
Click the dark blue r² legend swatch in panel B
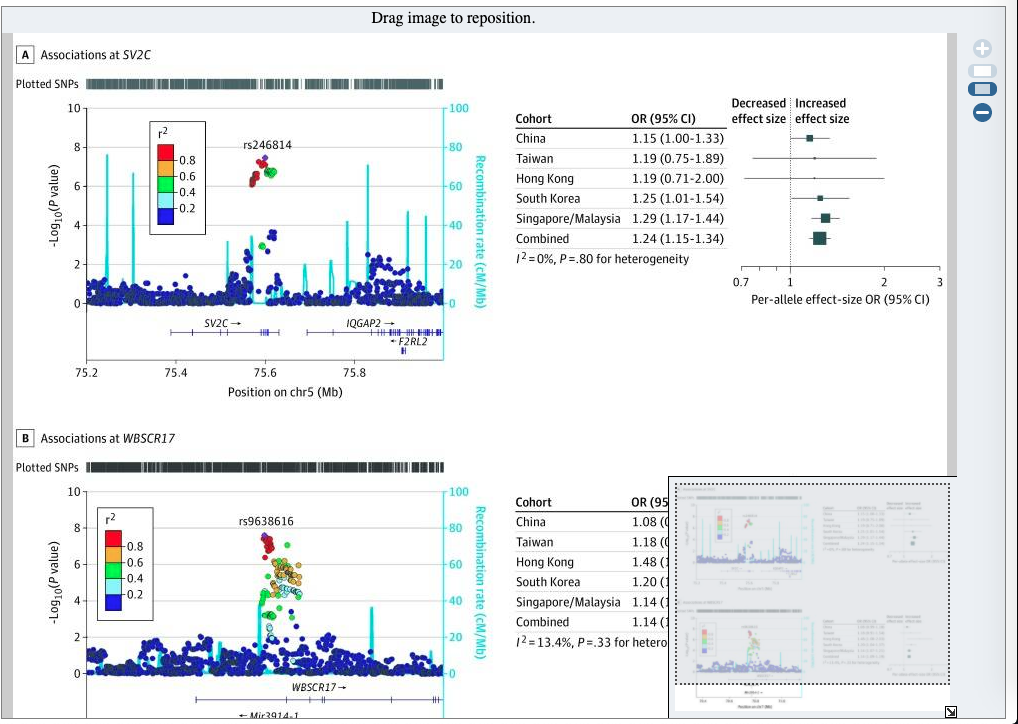[113, 603]
